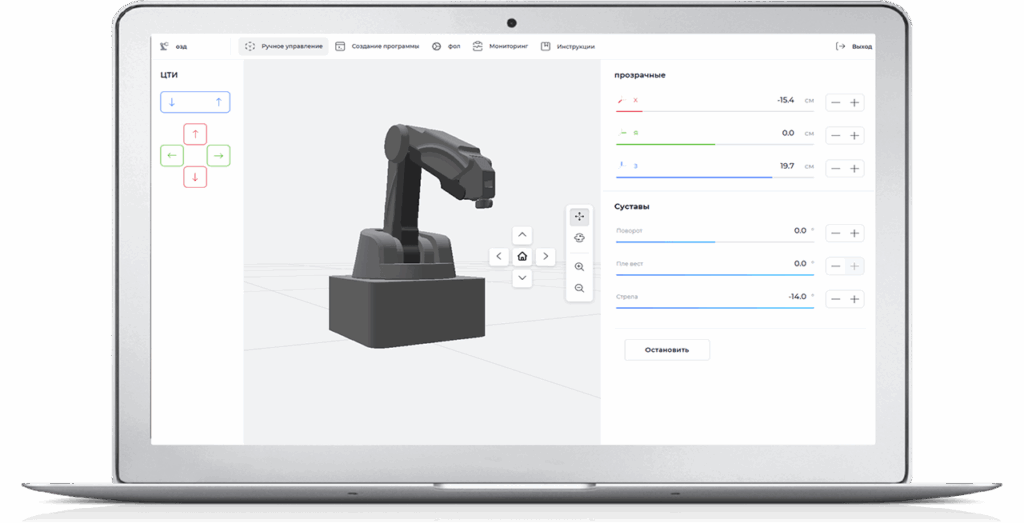Increase Поворот joint angle with plus
The height and width of the screenshot is (523, 1024).
[x=855, y=233]
